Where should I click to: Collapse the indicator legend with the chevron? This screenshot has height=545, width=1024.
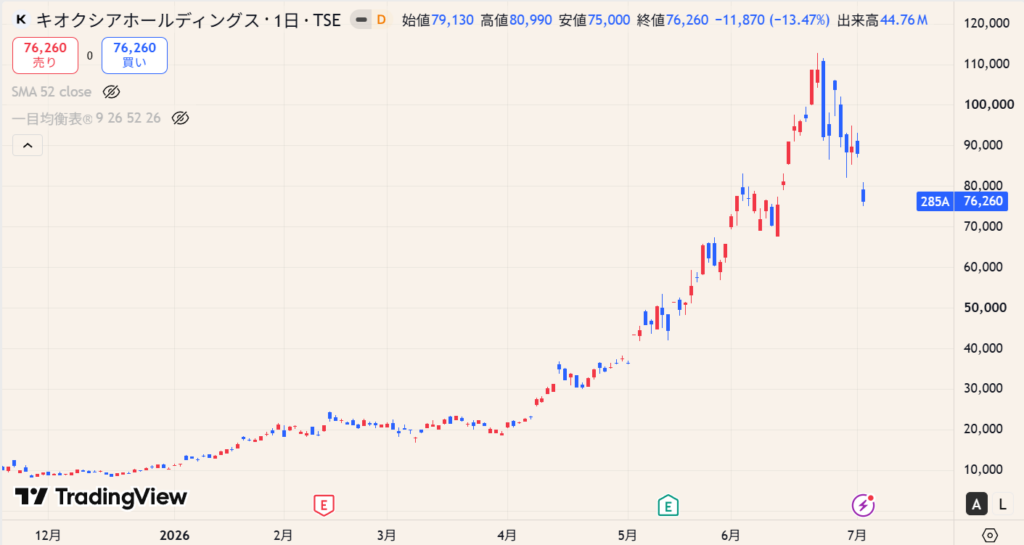tap(27, 146)
